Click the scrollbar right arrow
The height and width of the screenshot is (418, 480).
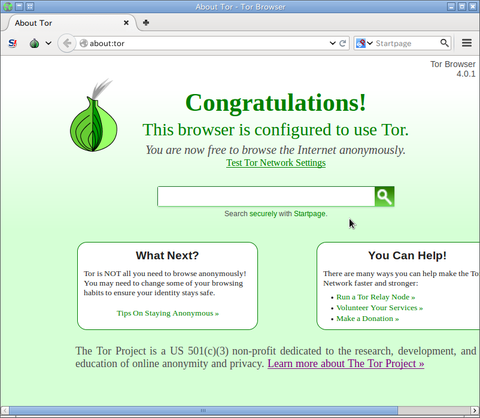475,410
